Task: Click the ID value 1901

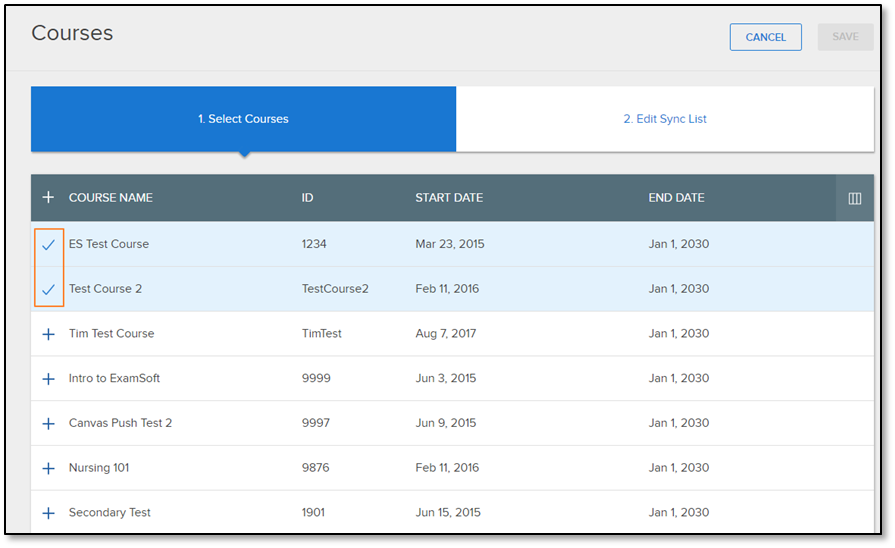Action: click(313, 512)
